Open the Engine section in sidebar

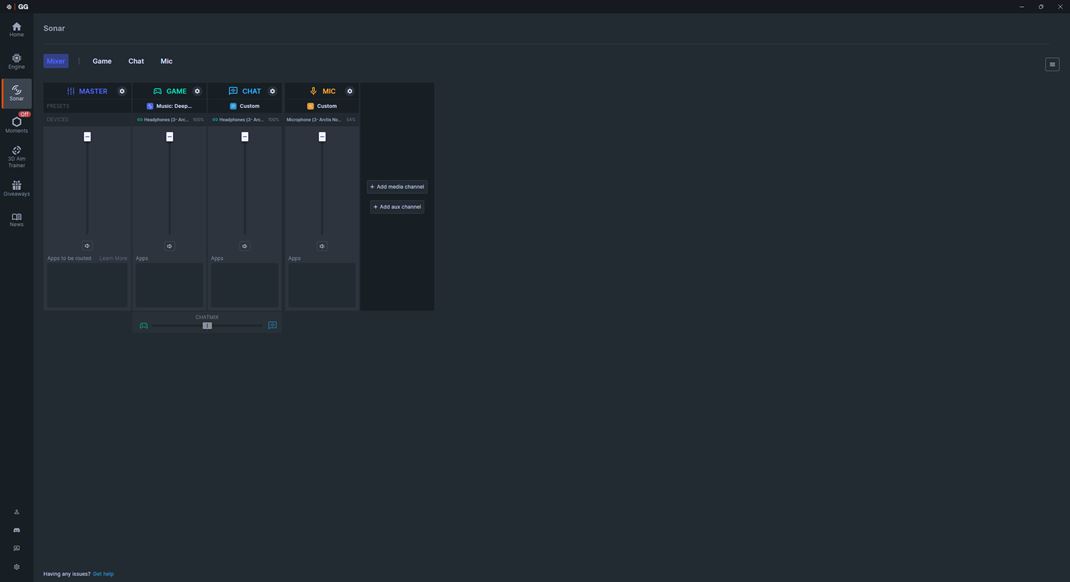(16, 61)
